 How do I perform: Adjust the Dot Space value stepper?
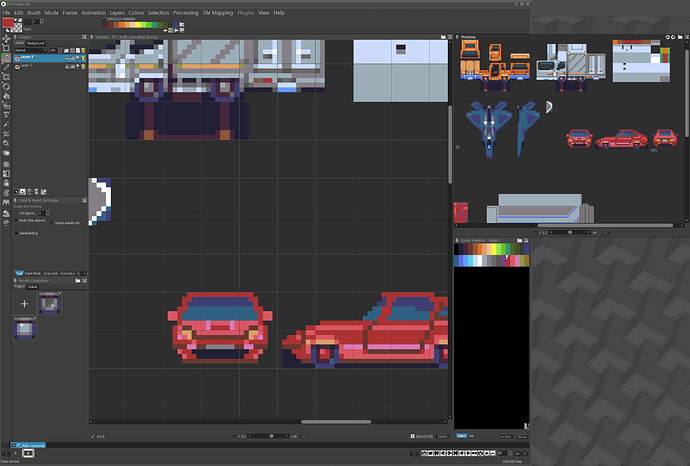pyautogui.click(x=48, y=213)
